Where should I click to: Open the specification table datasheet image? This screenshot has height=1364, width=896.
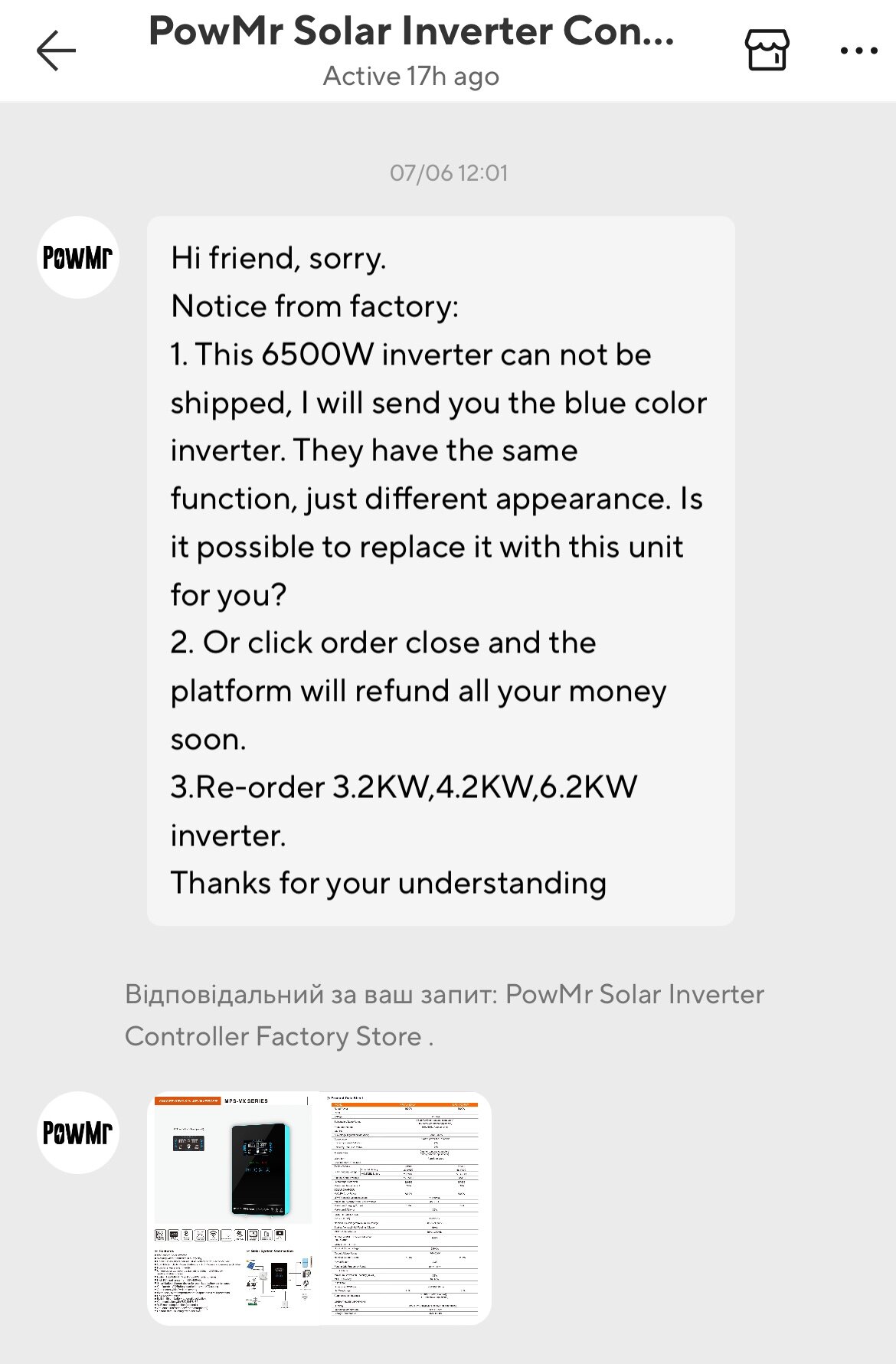pos(405,1208)
